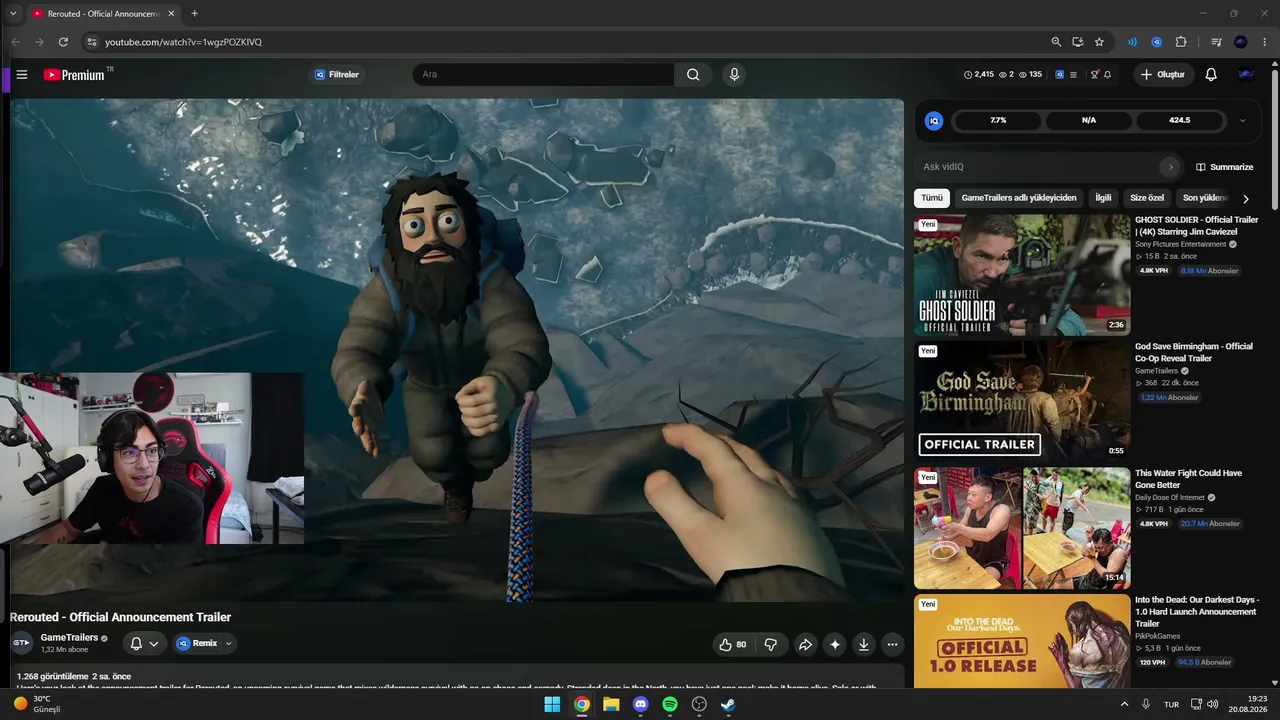Open the Into the Dead video title
This screenshot has width=1280, height=720.
pos(1197,611)
